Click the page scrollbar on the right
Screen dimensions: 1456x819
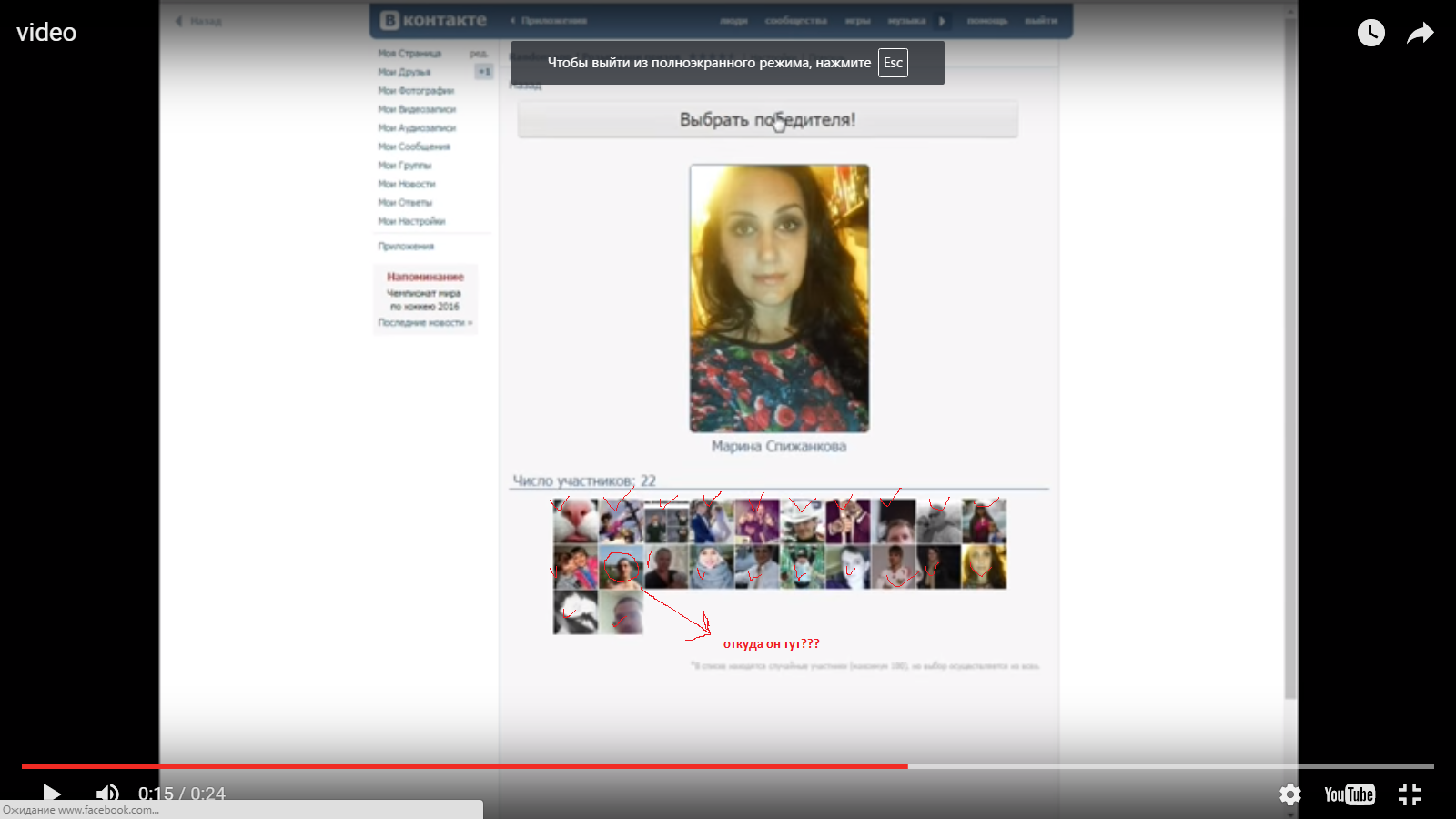click(x=1289, y=364)
